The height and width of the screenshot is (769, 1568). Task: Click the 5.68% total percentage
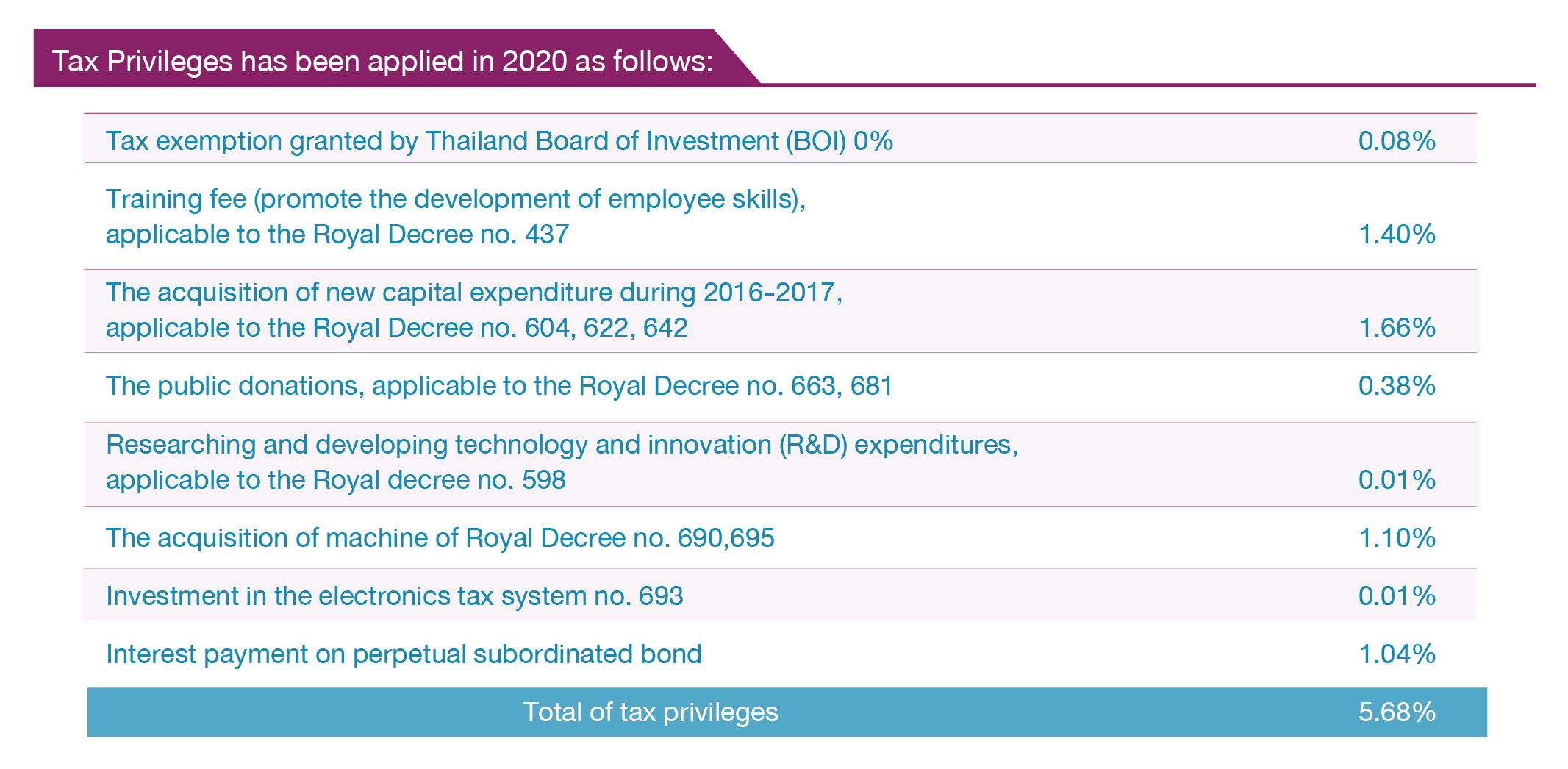pyautogui.click(x=1397, y=712)
